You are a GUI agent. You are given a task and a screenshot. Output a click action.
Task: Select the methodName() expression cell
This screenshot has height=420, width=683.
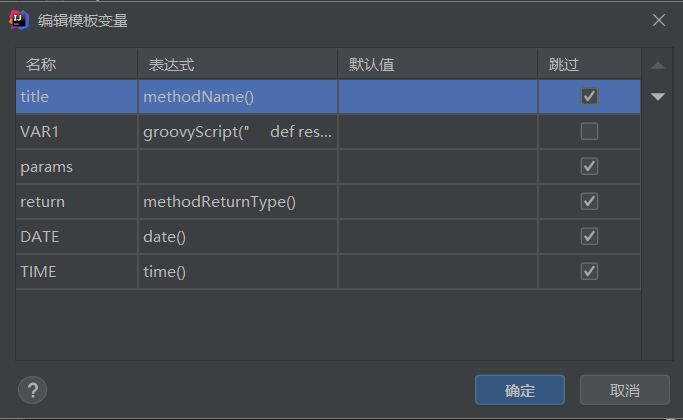[237, 97]
